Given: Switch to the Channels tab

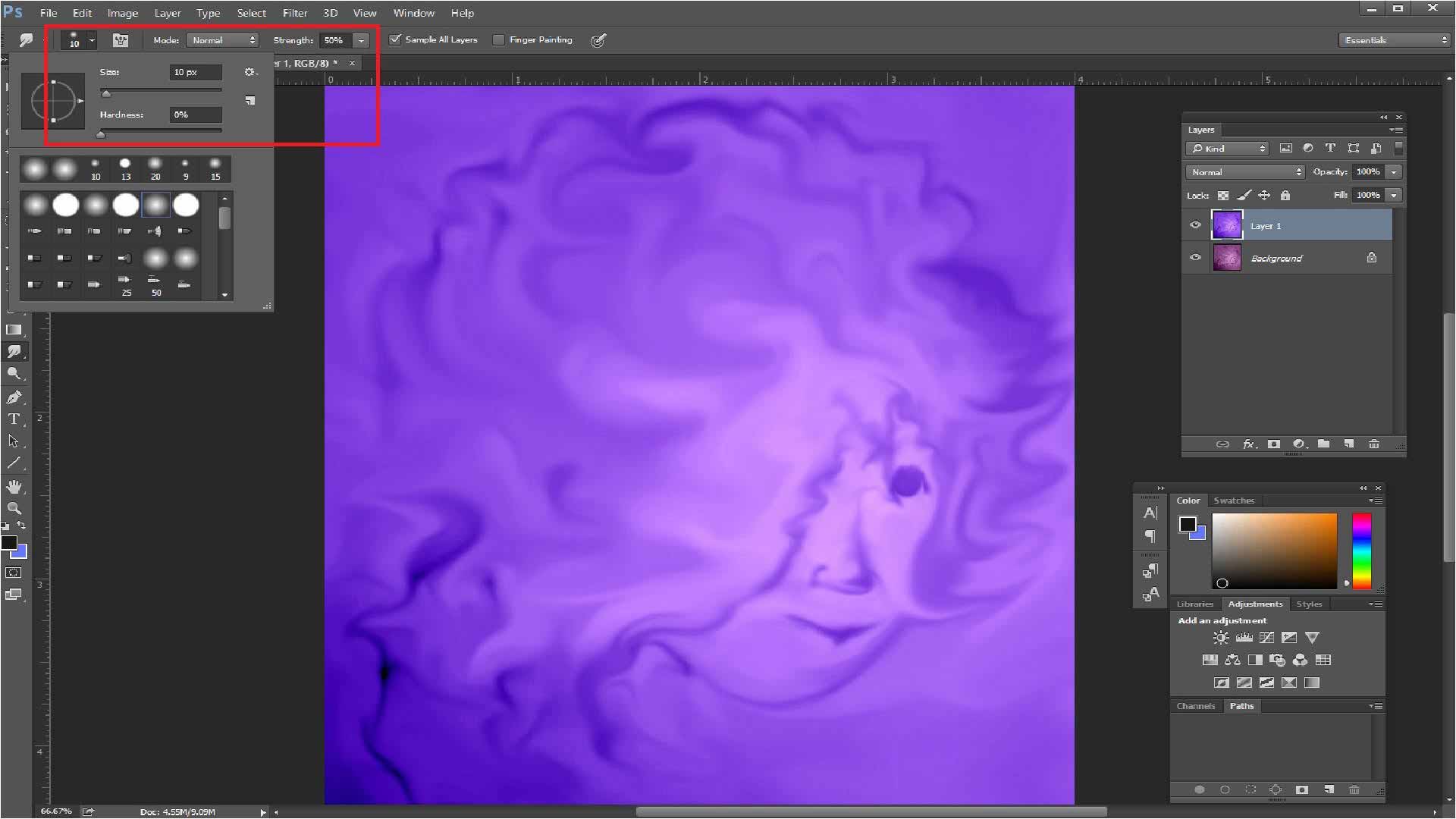Looking at the screenshot, I should pyautogui.click(x=1196, y=706).
